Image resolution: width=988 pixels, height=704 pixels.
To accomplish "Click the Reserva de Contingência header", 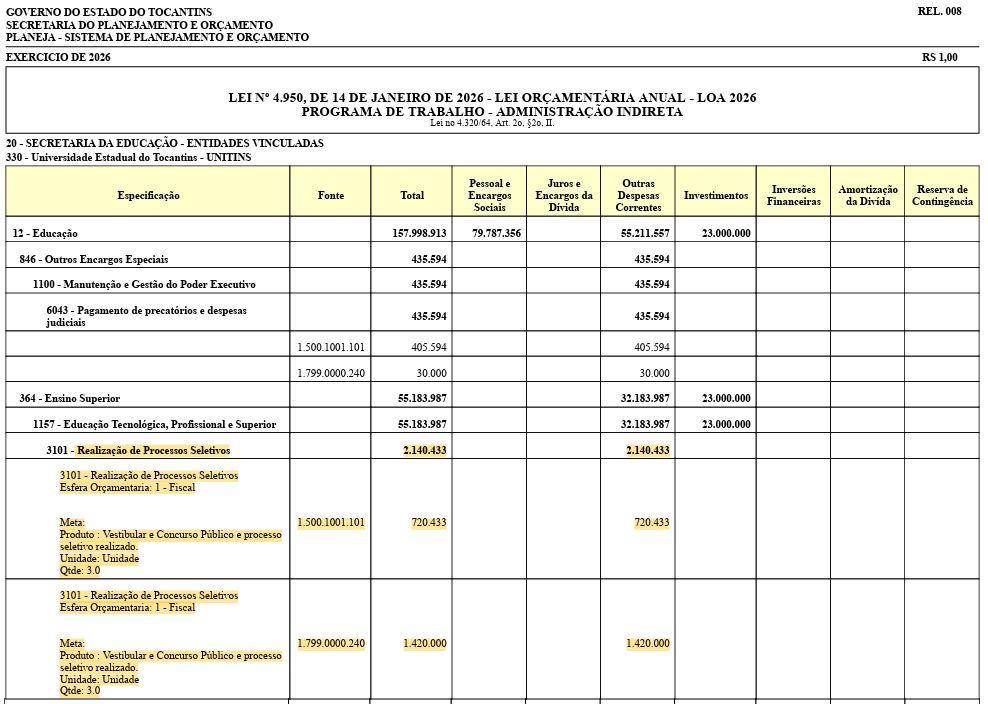I will pos(941,195).
